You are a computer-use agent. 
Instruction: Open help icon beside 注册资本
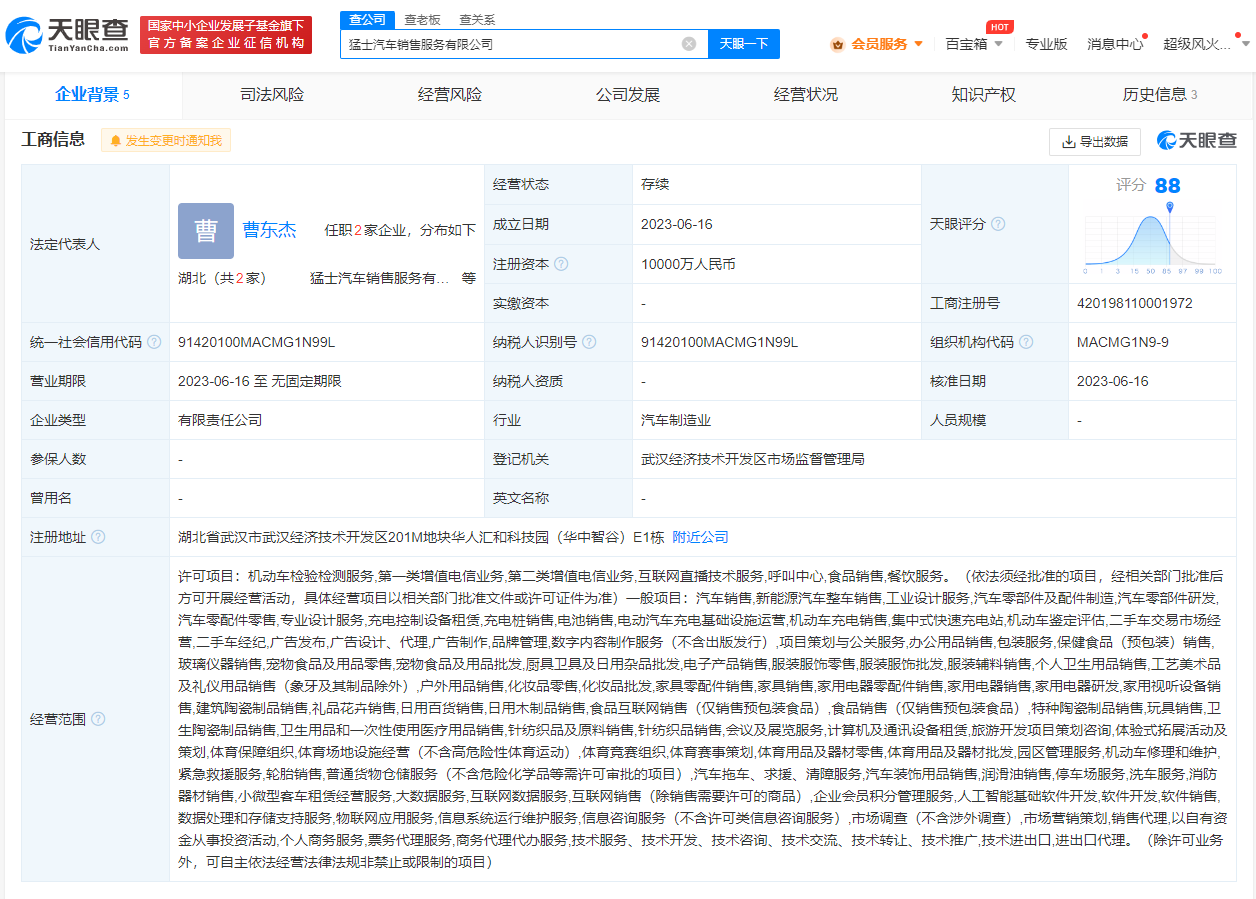tap(561, 264)
